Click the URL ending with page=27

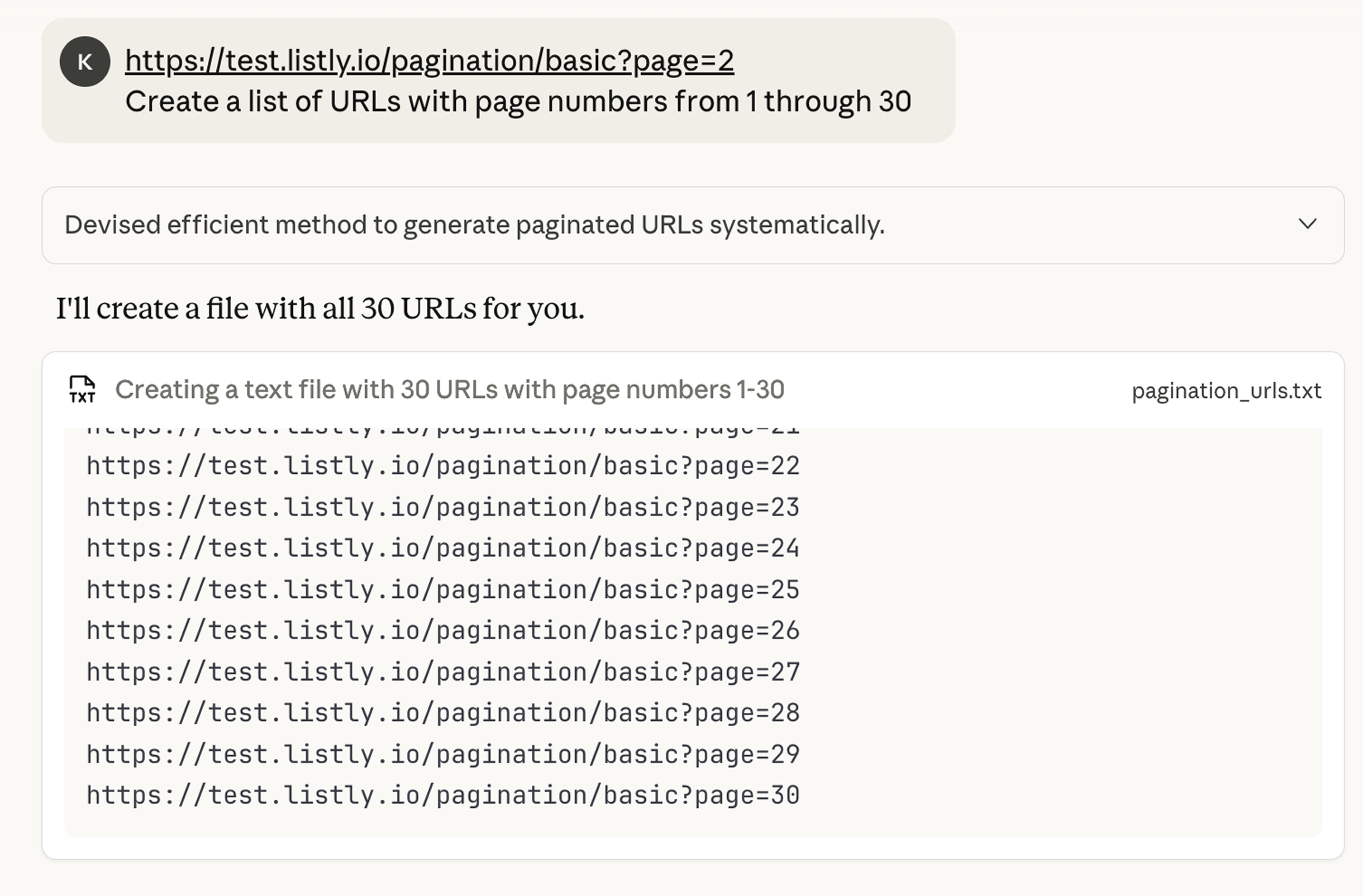[443, 672]
